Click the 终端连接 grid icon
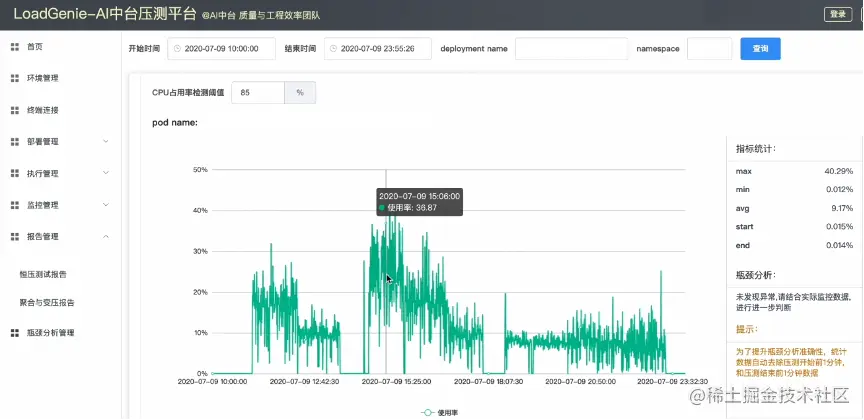 [x=15, y=110]
